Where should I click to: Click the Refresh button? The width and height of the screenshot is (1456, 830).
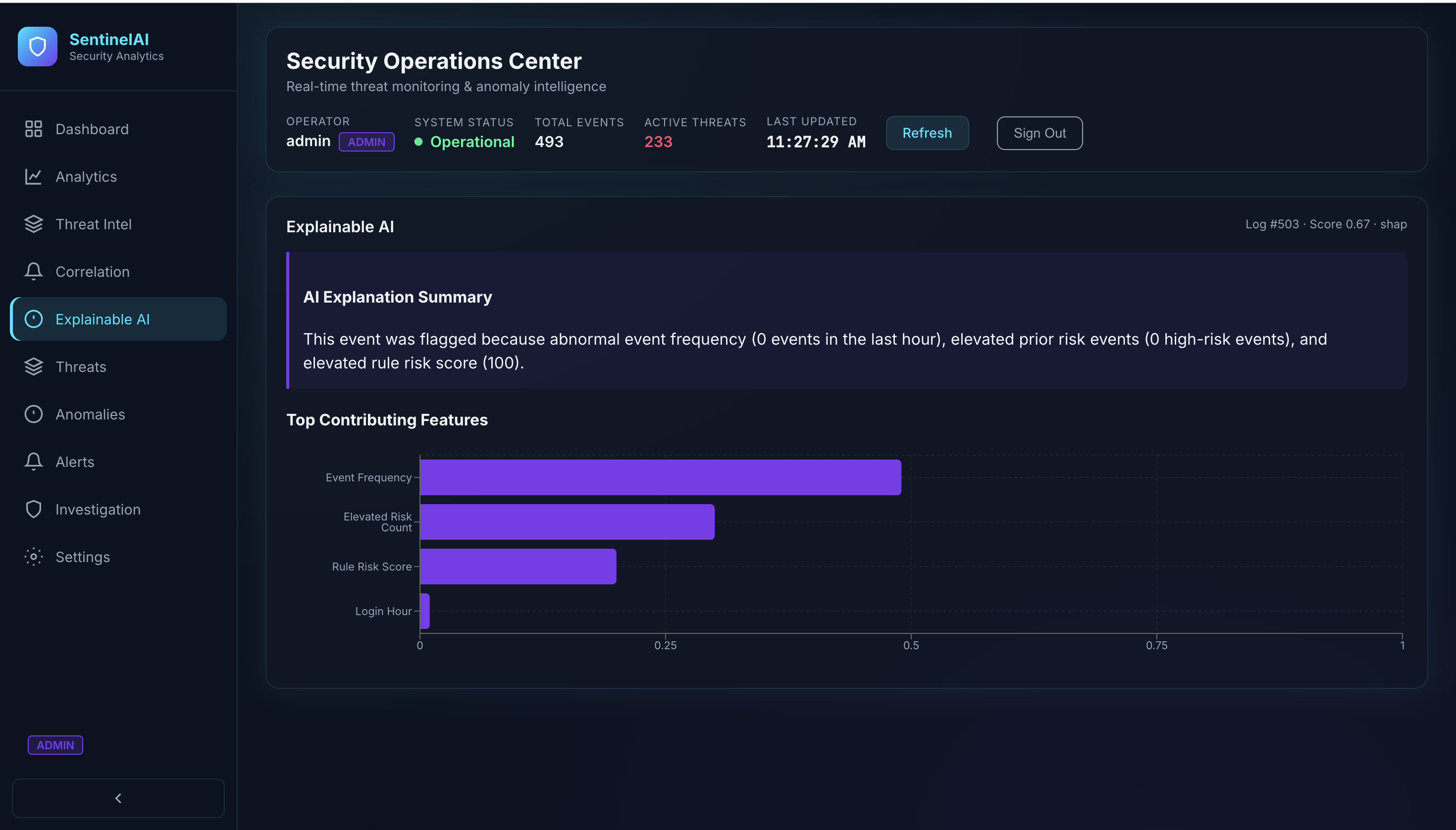(927, 133)
